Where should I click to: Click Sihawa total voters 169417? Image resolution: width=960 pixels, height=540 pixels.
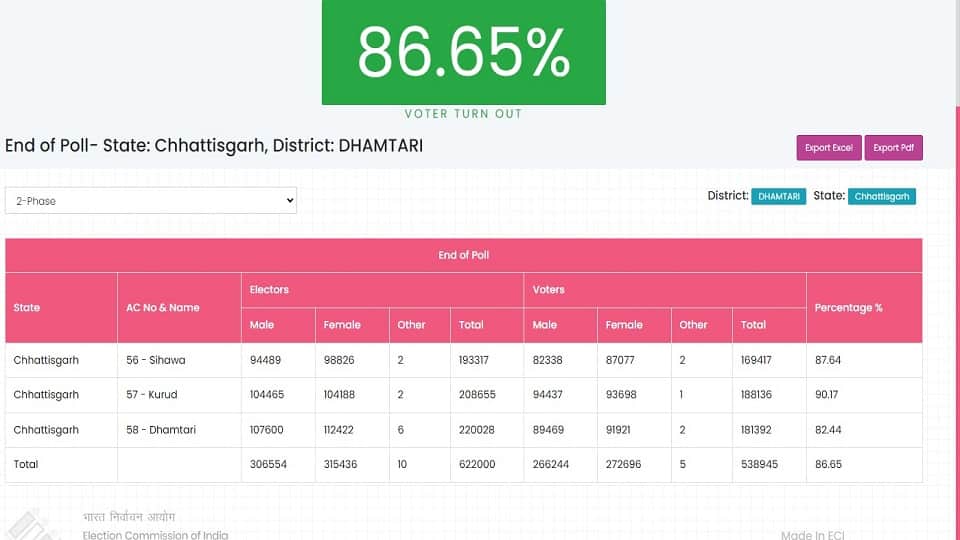point(756,360)
